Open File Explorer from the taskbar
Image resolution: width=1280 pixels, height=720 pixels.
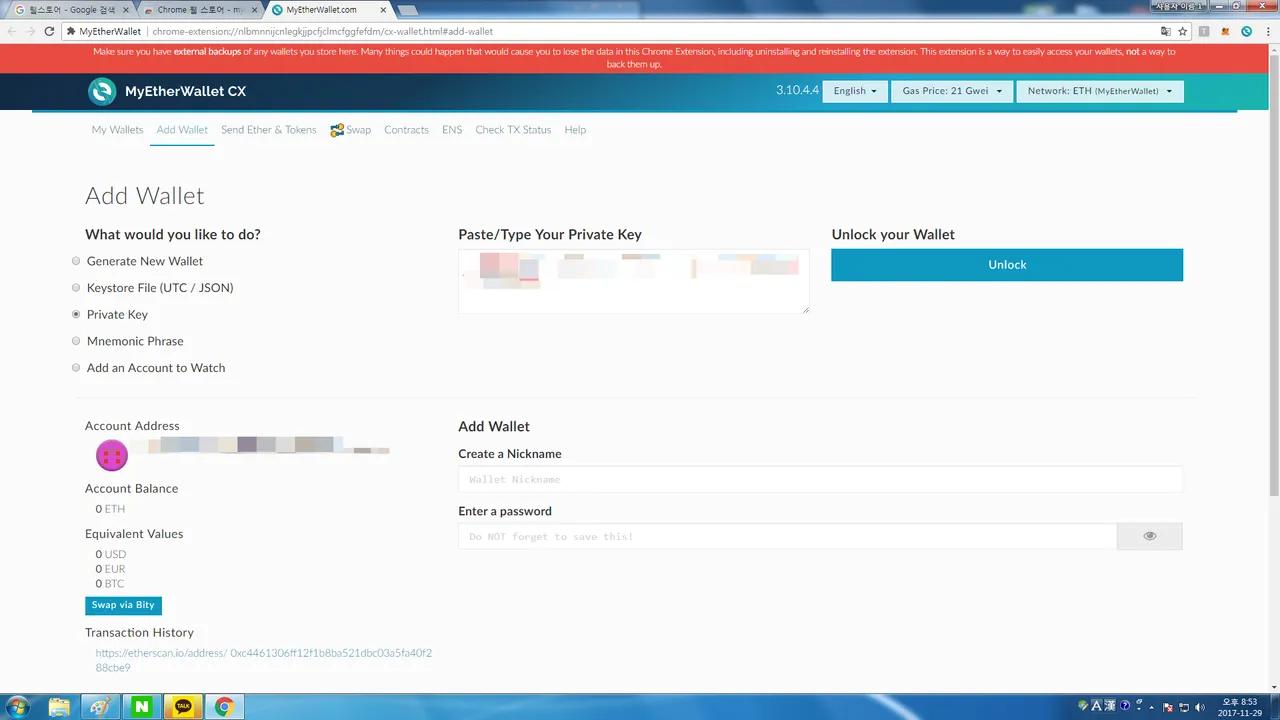click(x=60, y=707)
